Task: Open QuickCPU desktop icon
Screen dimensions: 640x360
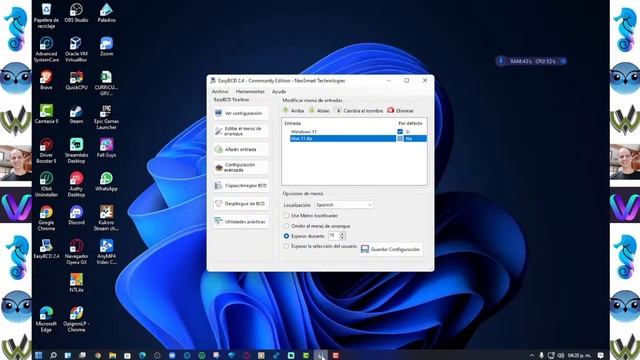Action: tap(76, 80)
